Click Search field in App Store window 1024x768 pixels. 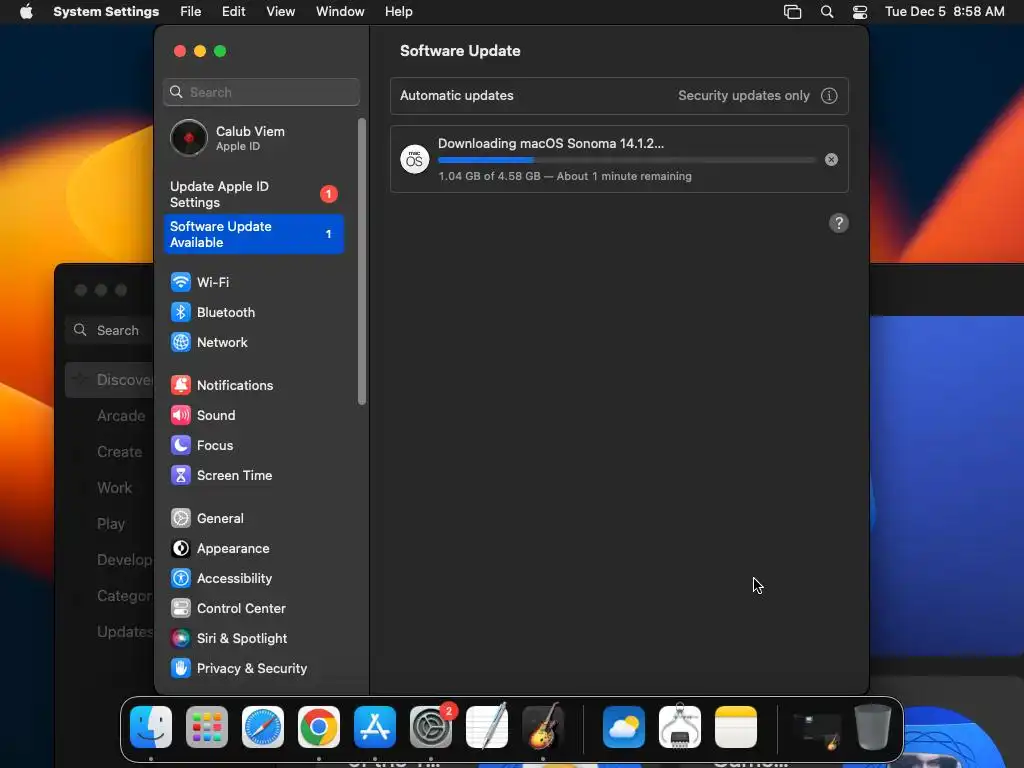pyautogui.click(x=110, y=330)
